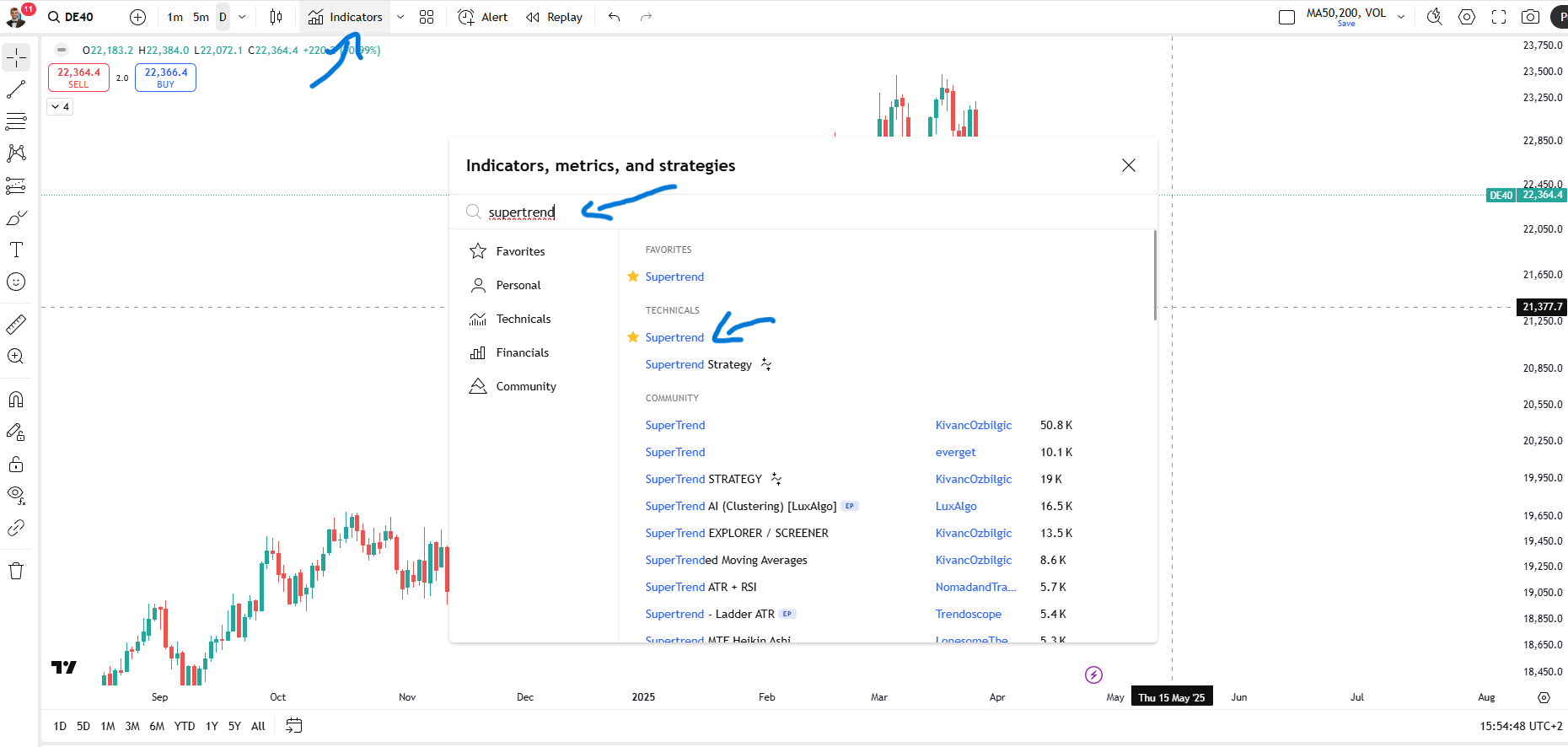Image resolution: width=1568 pixels, height=747 pixels.
Task: Select the text annotation tool
Action: [x=16, y=250]
